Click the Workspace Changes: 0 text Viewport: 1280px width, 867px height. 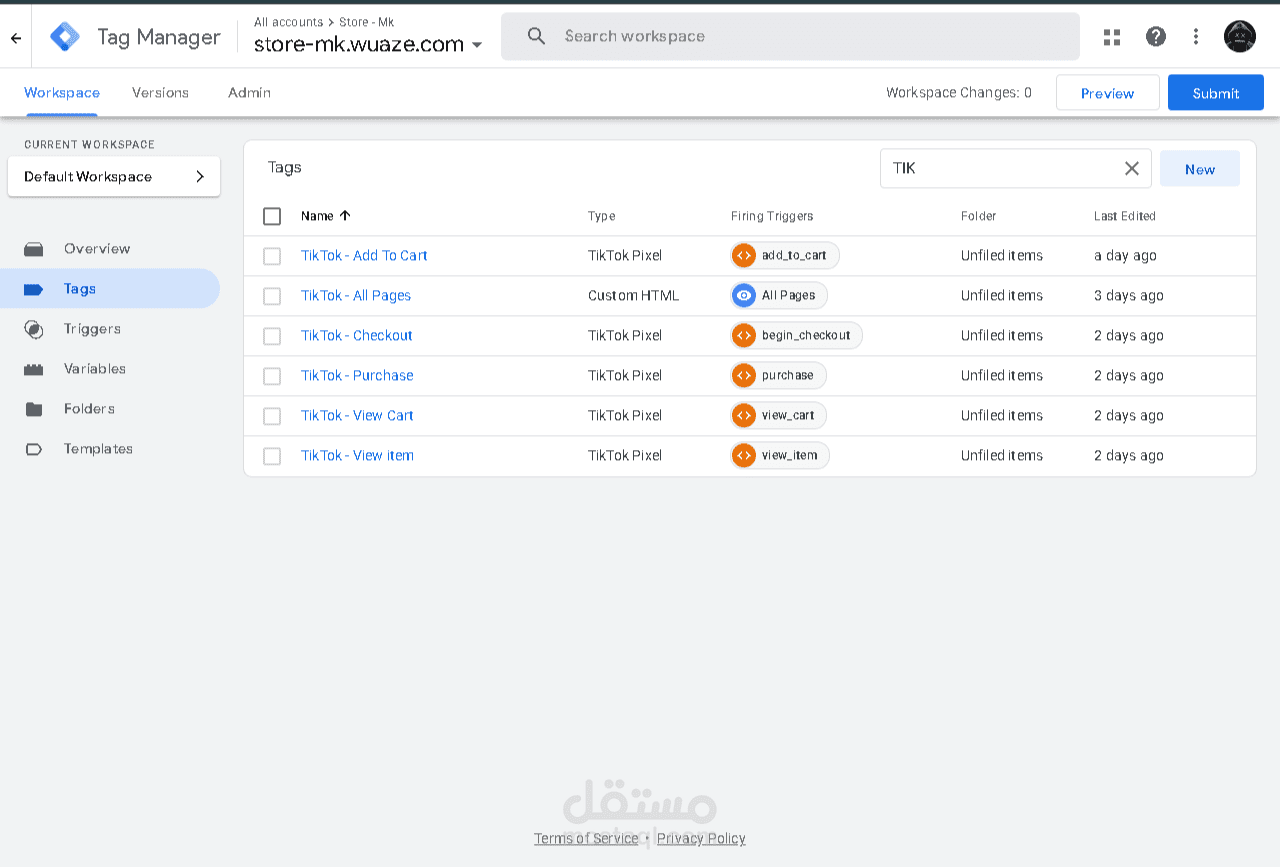[x=959, y=92]
